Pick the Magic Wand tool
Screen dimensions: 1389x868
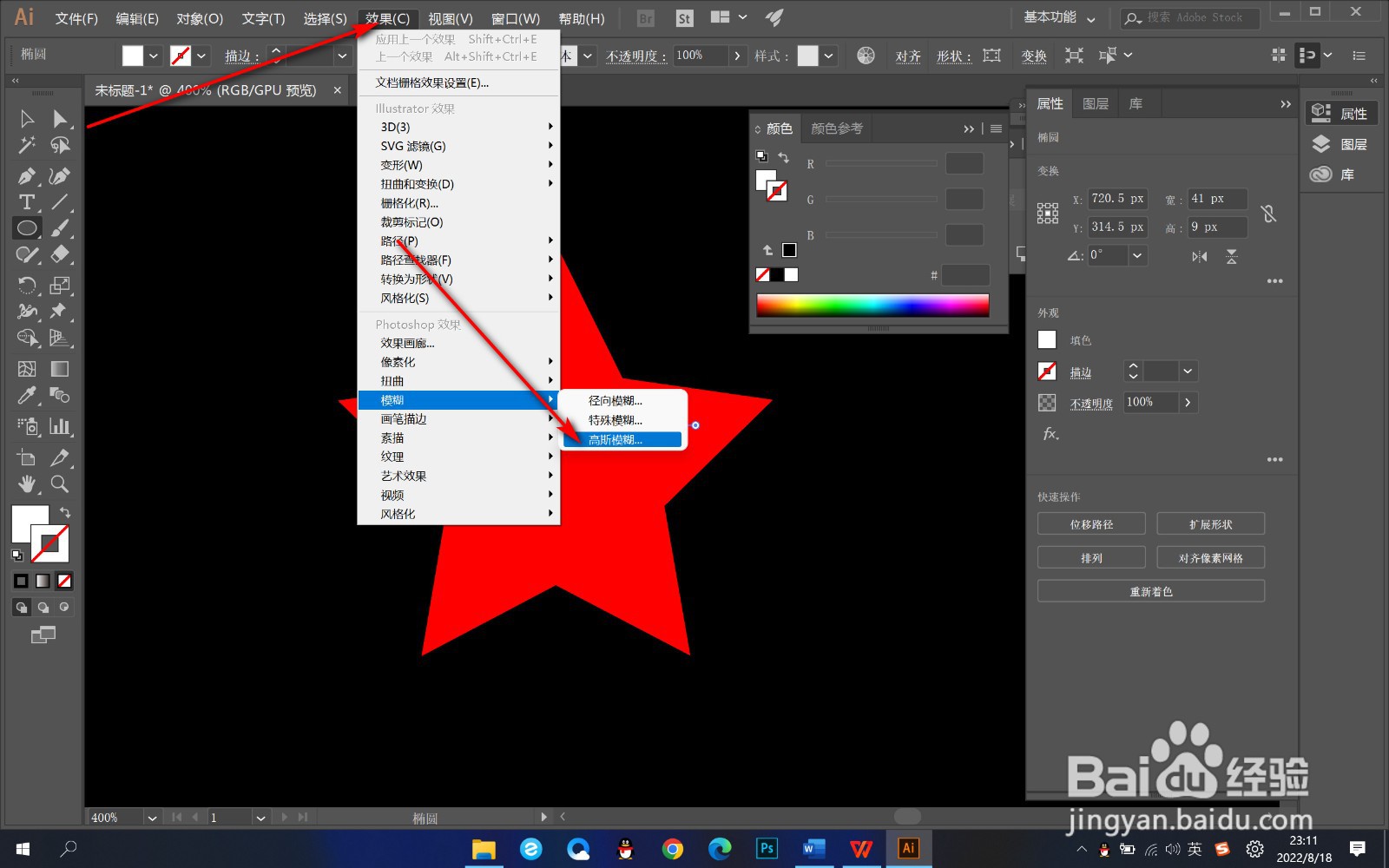[27, 145]
